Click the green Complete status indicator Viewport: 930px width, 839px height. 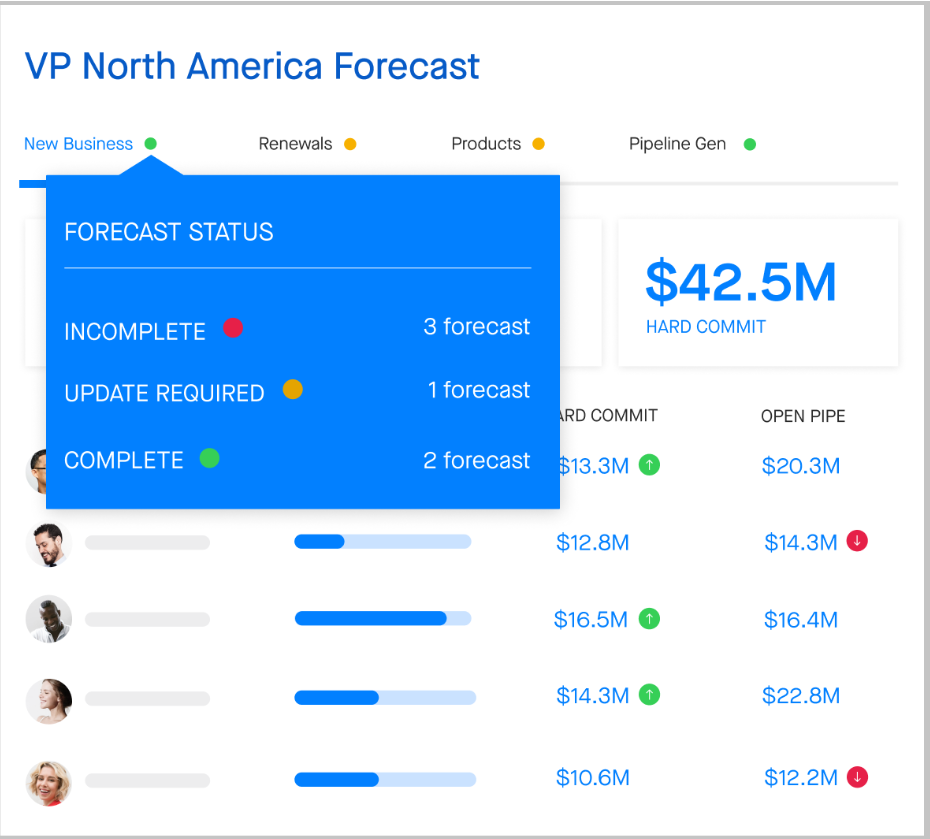pos(209,458)
